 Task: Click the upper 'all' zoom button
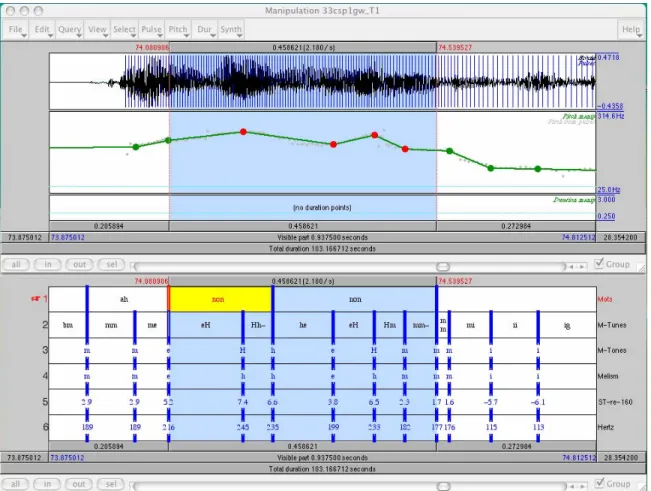click(16, 264)
